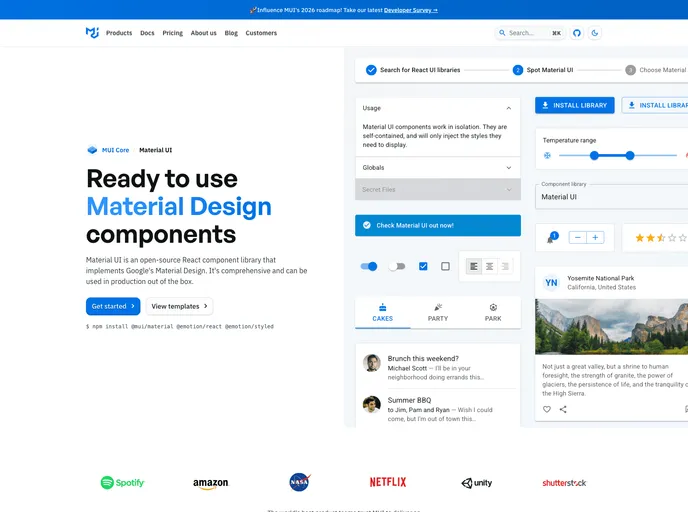
Task: Click the Get started button
Action: click(x=113, y=306)
